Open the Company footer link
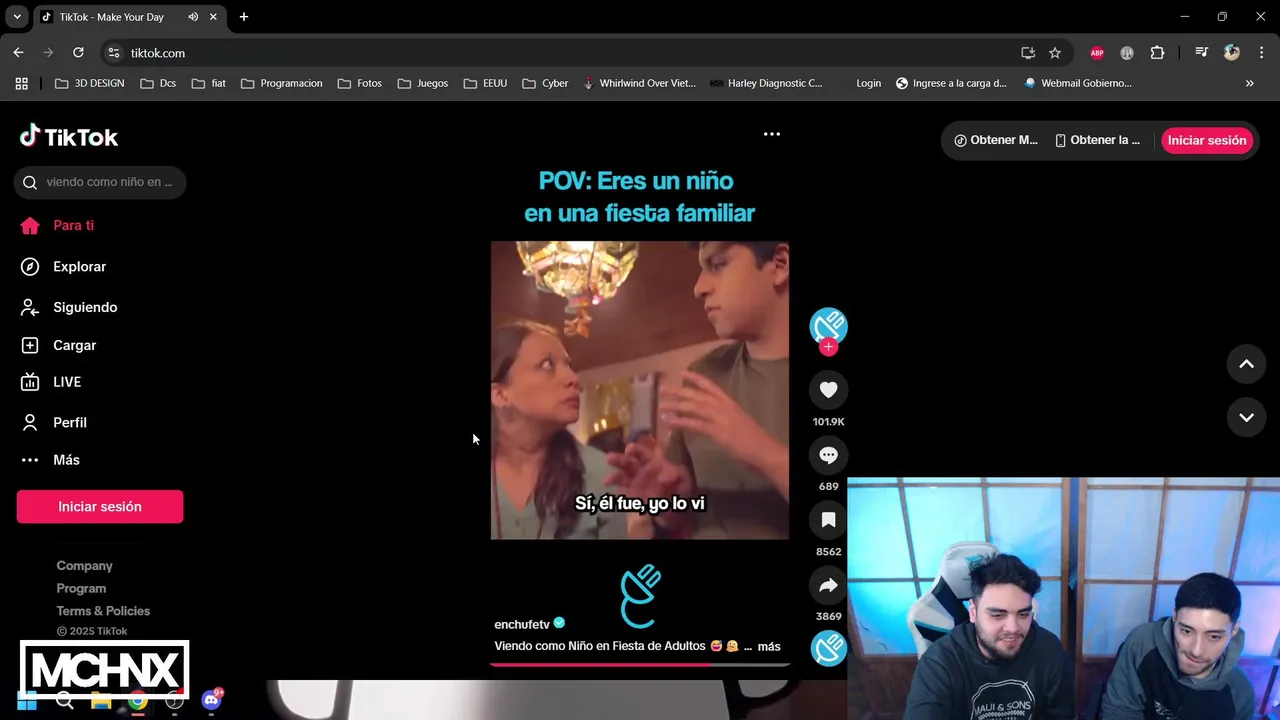The width and height of the screenshot is (1280, 720). (x=84, y=566)
